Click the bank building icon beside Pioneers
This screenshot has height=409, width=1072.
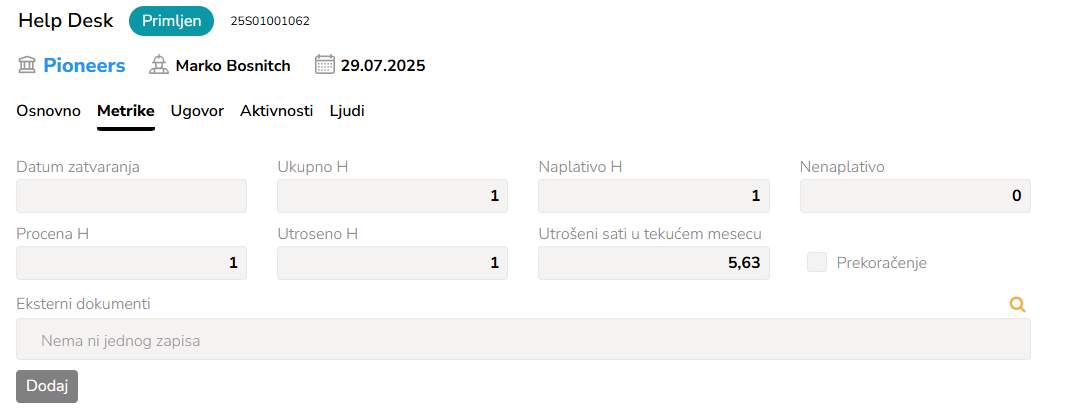[27, 66]
